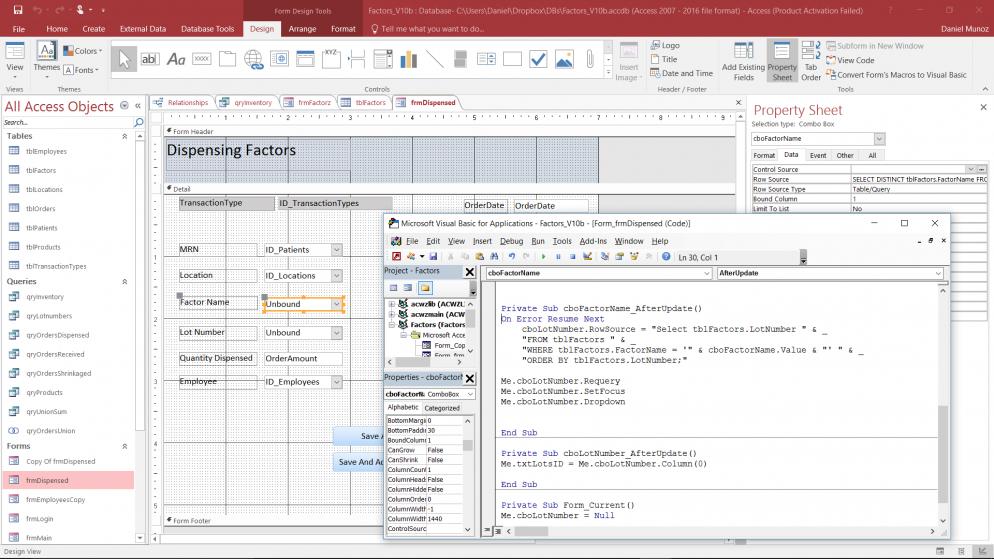The image size is (994, 559).
Task: Click the code window horizontal scrollbar thumb
Action: pos(530,531)
